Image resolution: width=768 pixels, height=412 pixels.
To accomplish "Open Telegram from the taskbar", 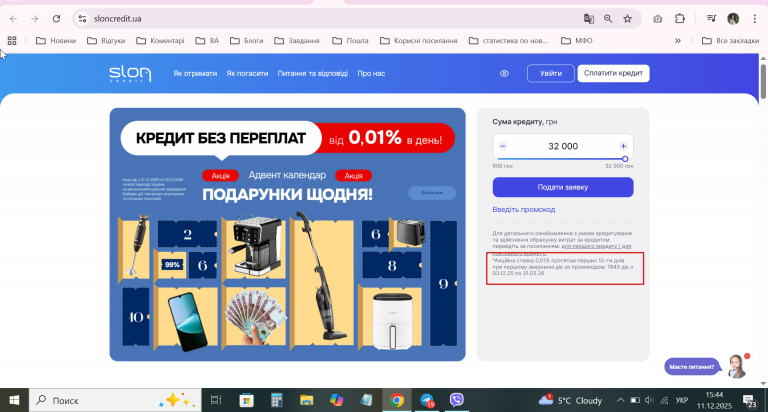I will (x=427, y=400).
